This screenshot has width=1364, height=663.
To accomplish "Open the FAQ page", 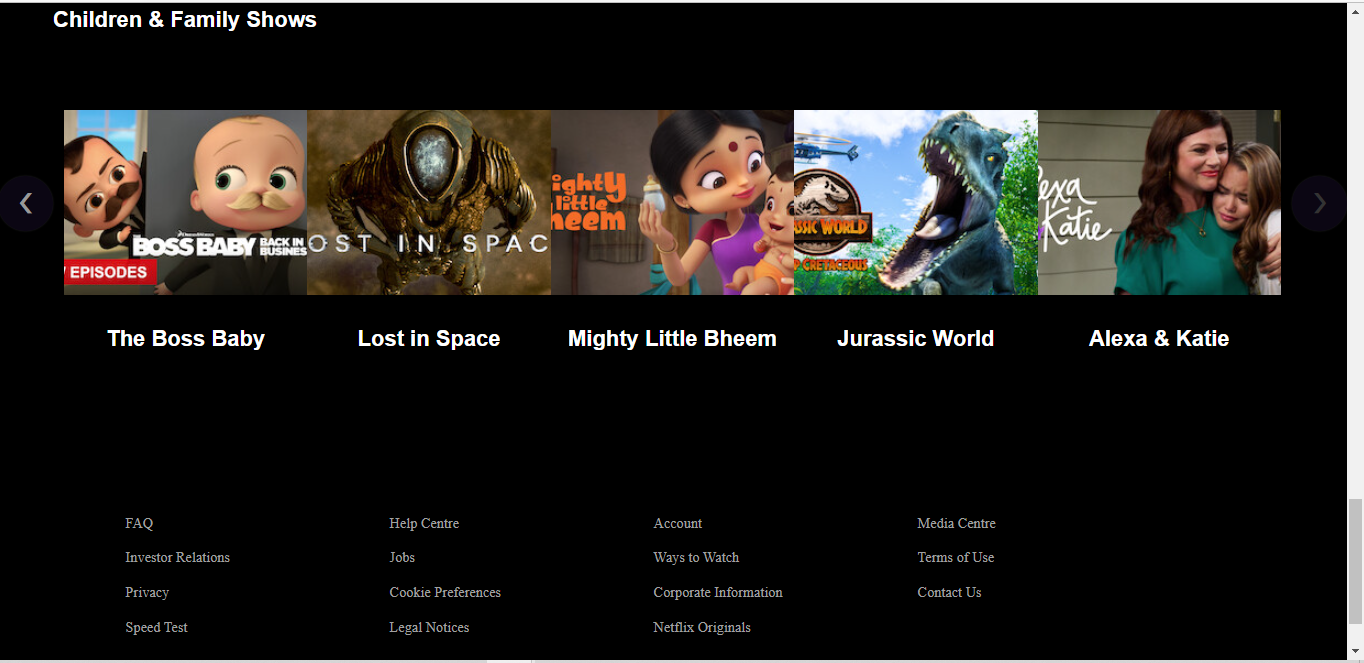I will (139, 523).
